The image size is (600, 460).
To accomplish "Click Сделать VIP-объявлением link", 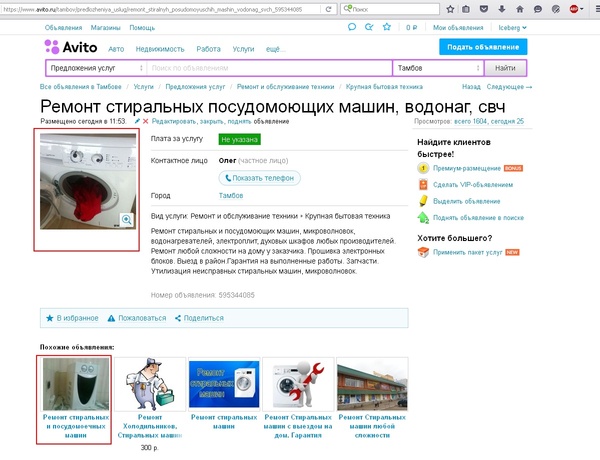I will [x=473, y=185].
